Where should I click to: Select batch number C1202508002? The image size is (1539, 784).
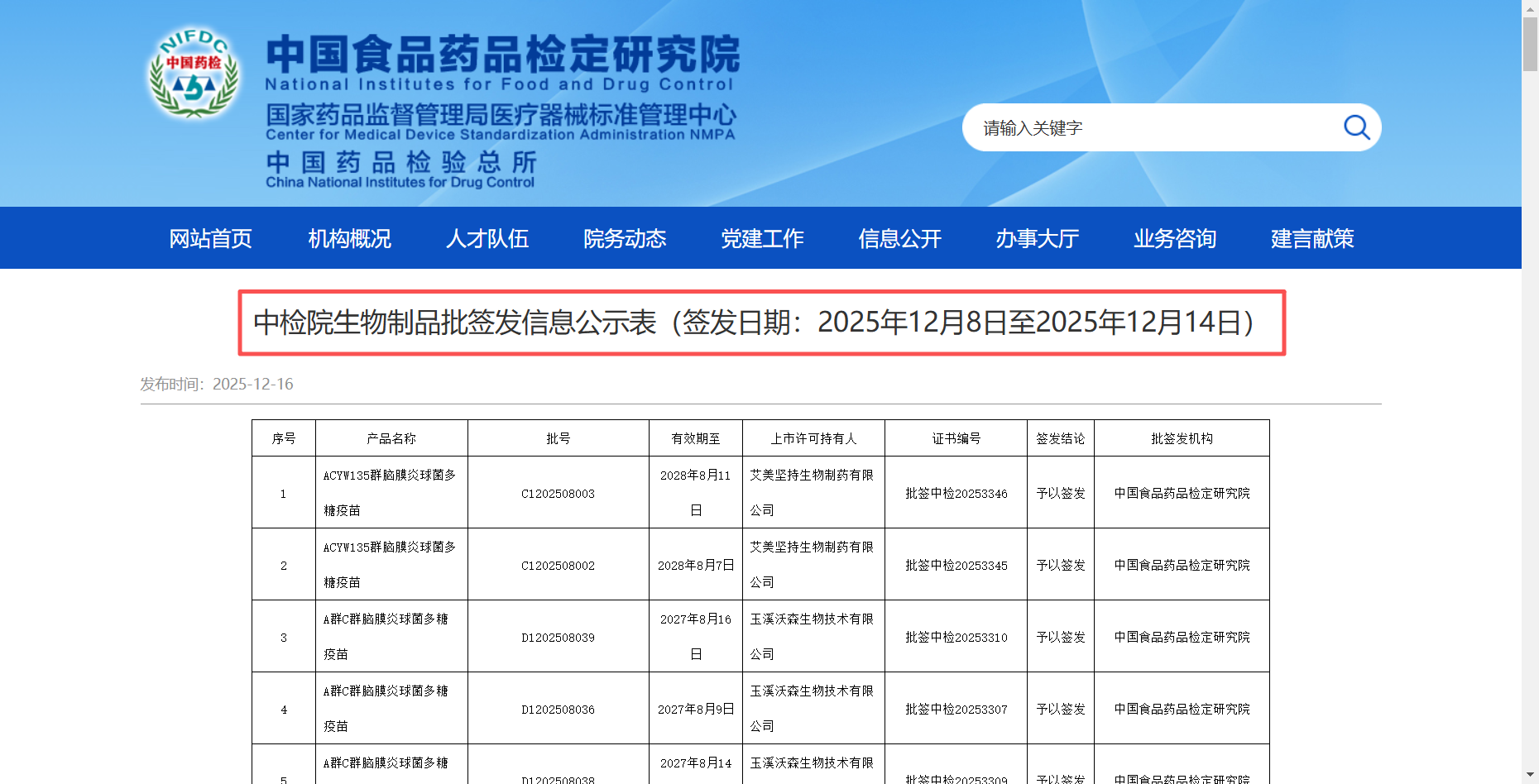(559, 566)
